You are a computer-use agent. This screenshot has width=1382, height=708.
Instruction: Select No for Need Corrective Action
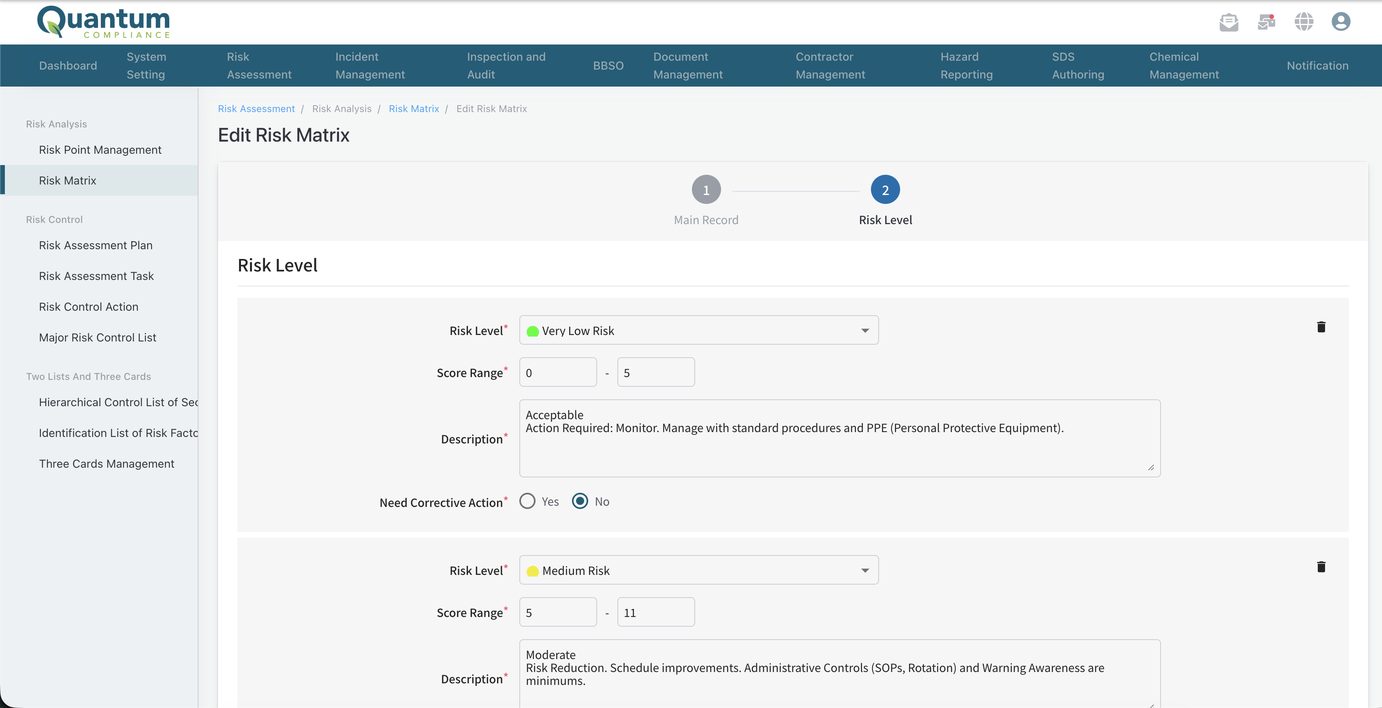click(580, 501)
